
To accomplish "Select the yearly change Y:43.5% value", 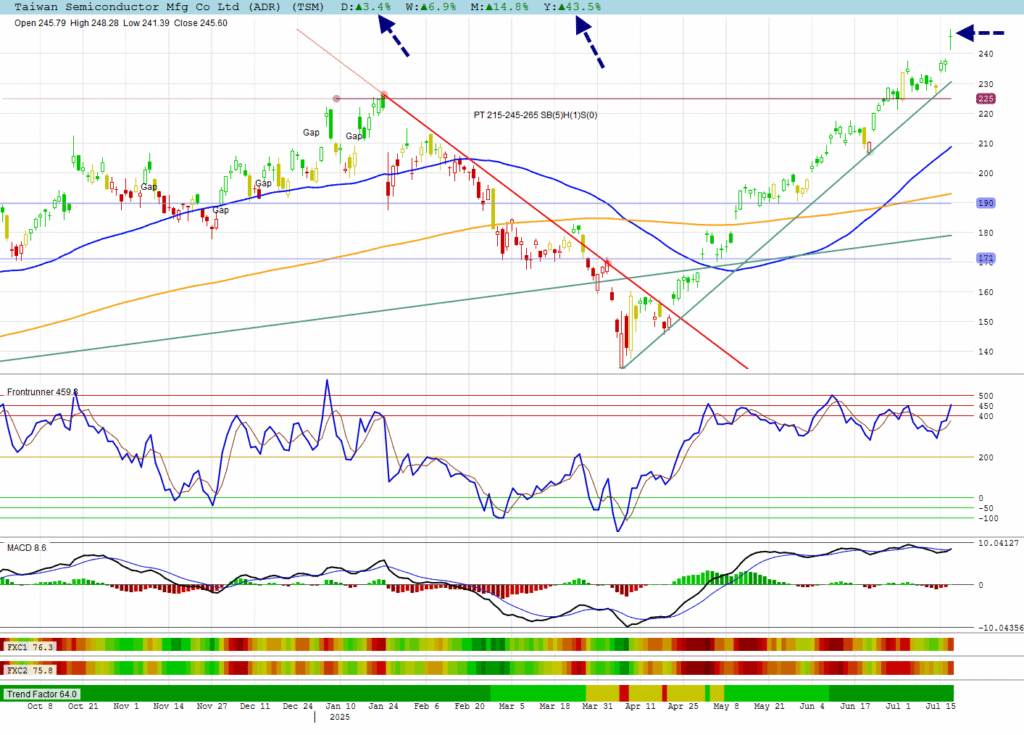I will point(571,7).
